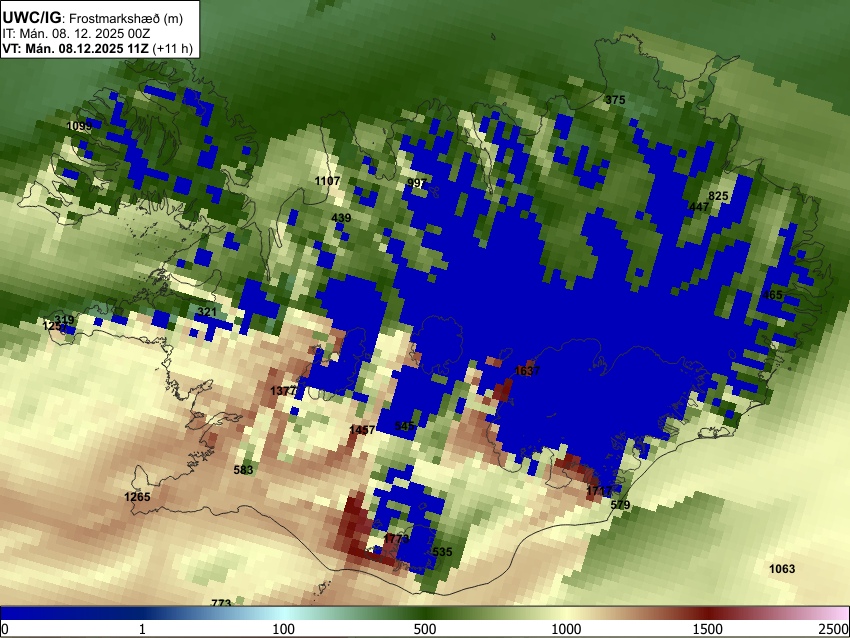850x638 pixels.
Task: Click the map value 1773
Action: (x=396, y=539)
